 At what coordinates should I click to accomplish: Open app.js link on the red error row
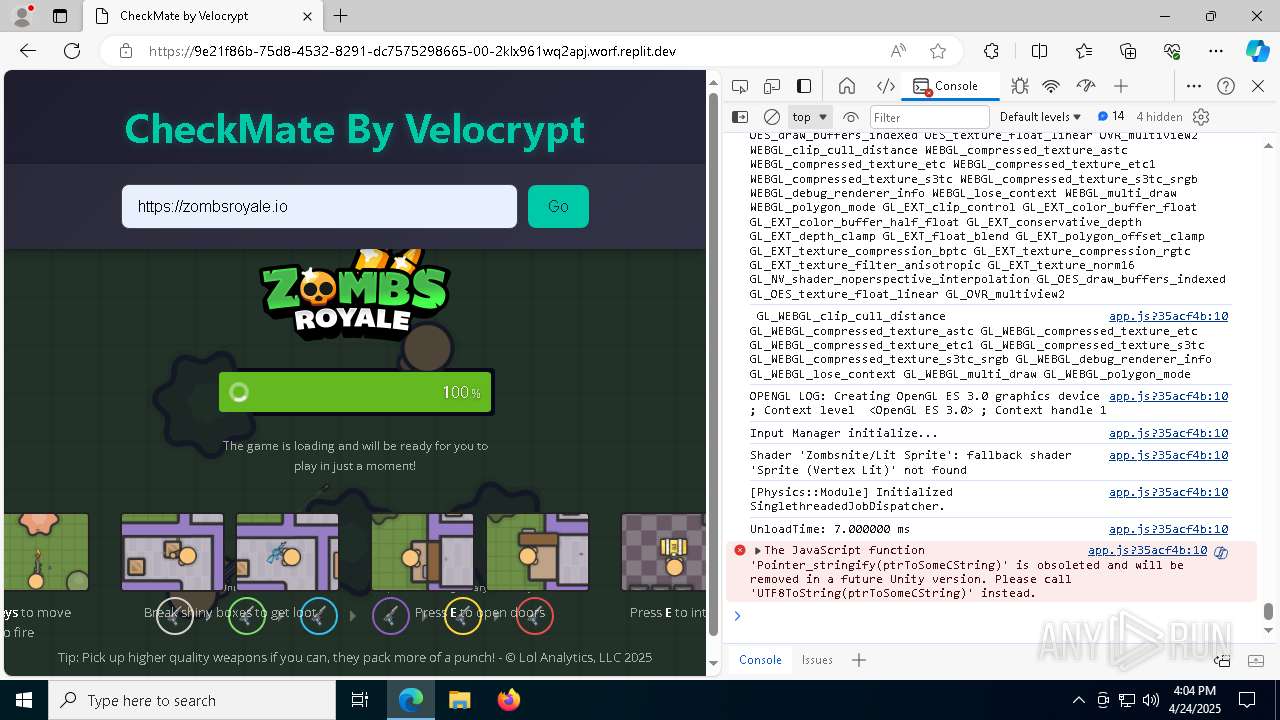coord(1147,550)
